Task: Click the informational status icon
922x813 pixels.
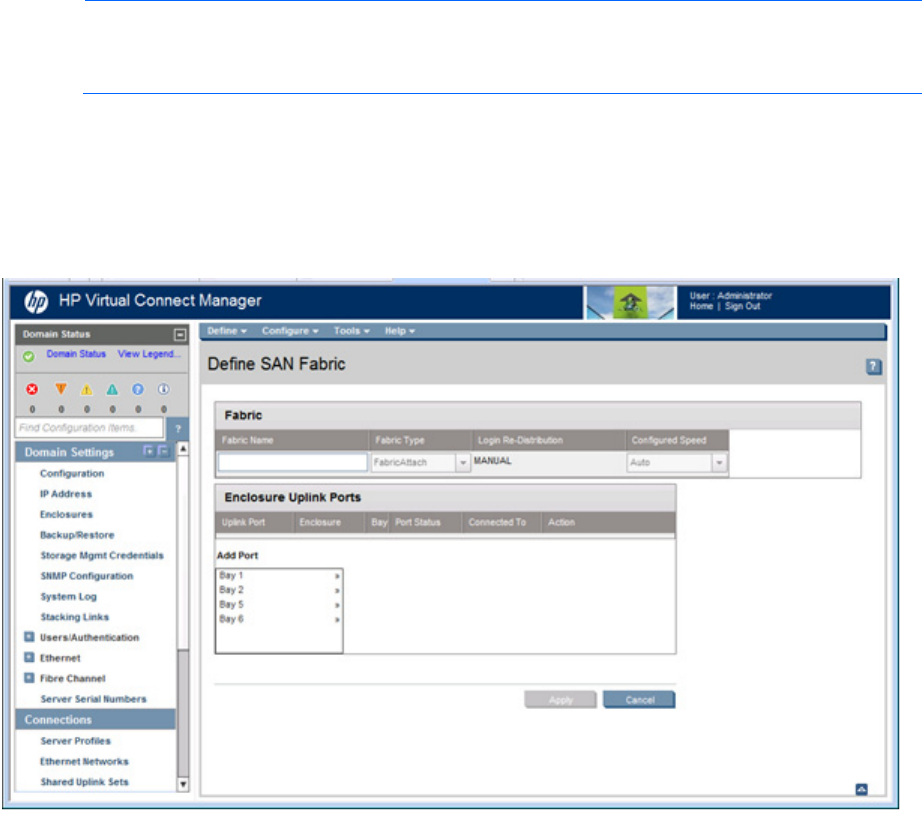Action: pyautogui.click(x=163, y=389)
